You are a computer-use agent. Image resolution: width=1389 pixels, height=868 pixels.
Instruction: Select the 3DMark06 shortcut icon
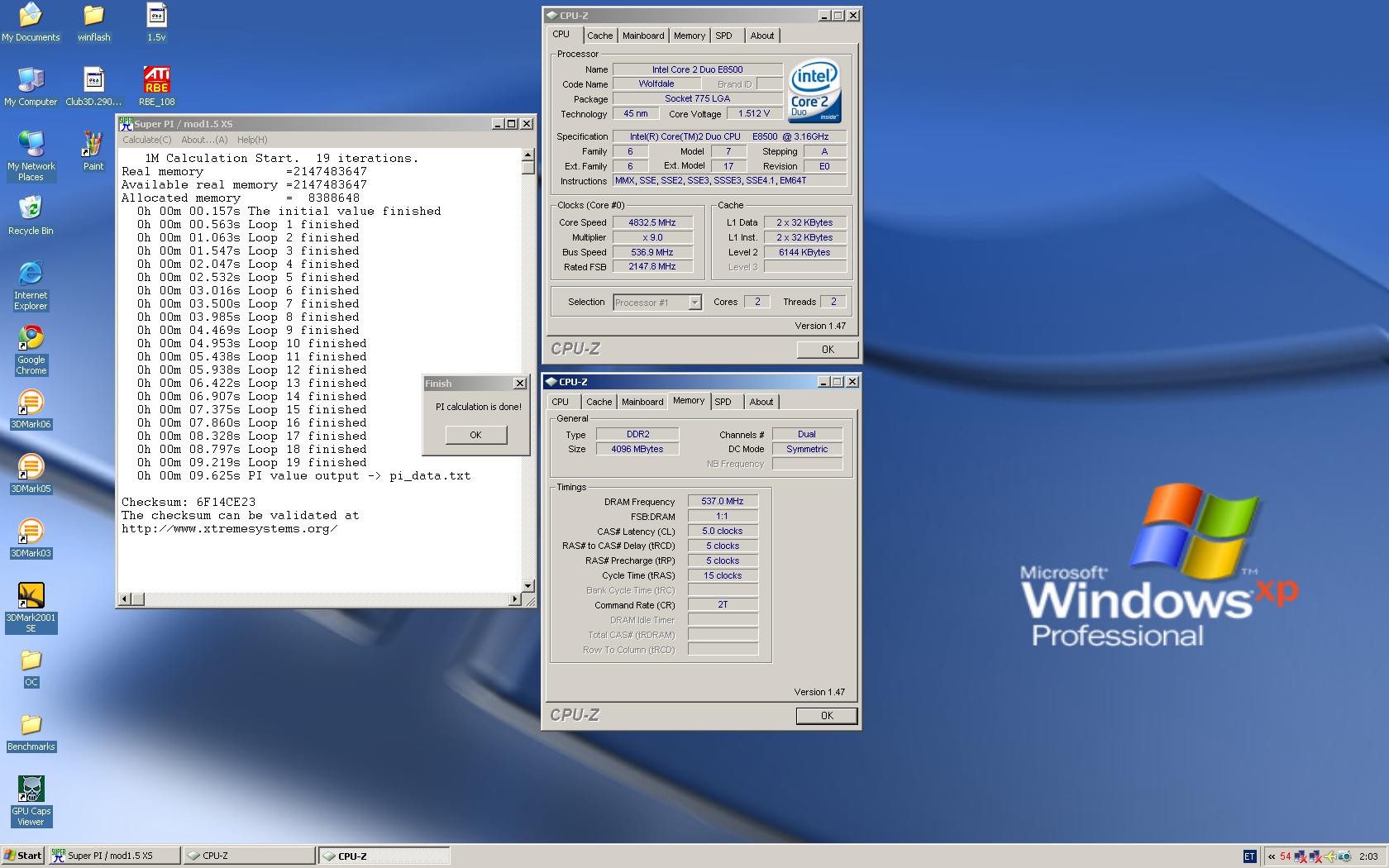click(31, 409)
